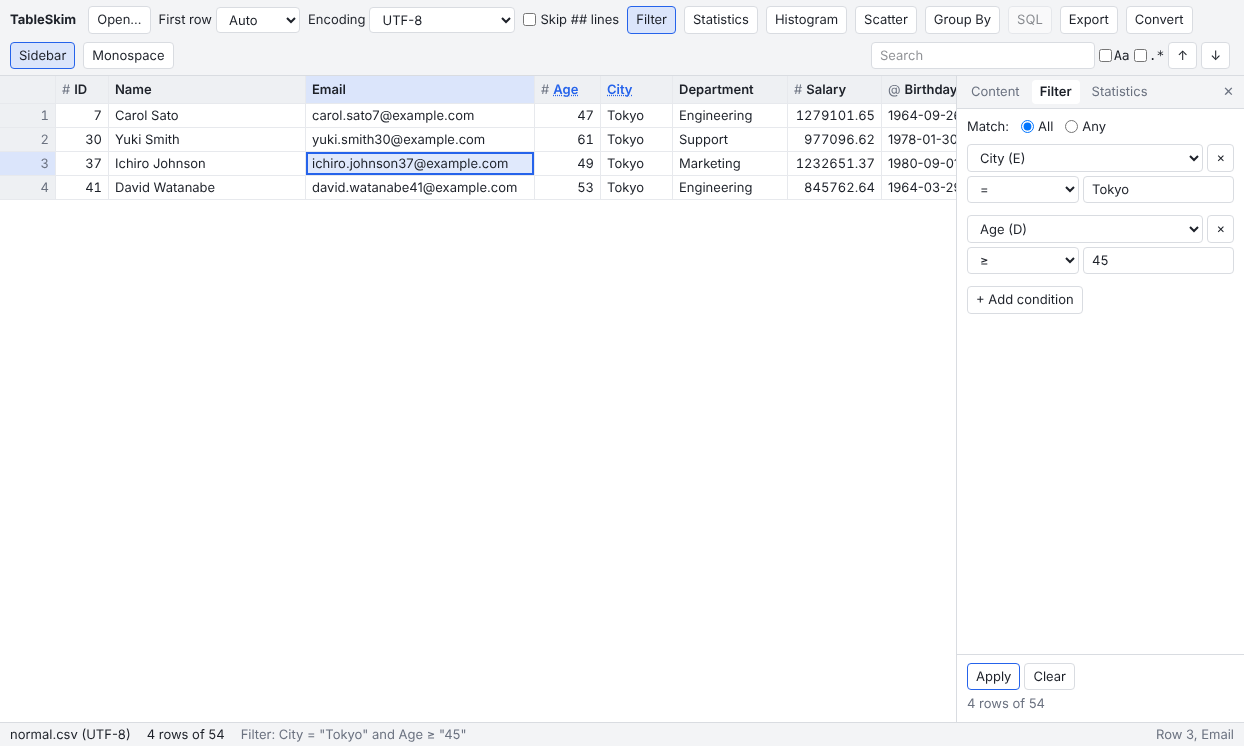
Task: Toggle Monospace font mode
Action: [128, 56]
